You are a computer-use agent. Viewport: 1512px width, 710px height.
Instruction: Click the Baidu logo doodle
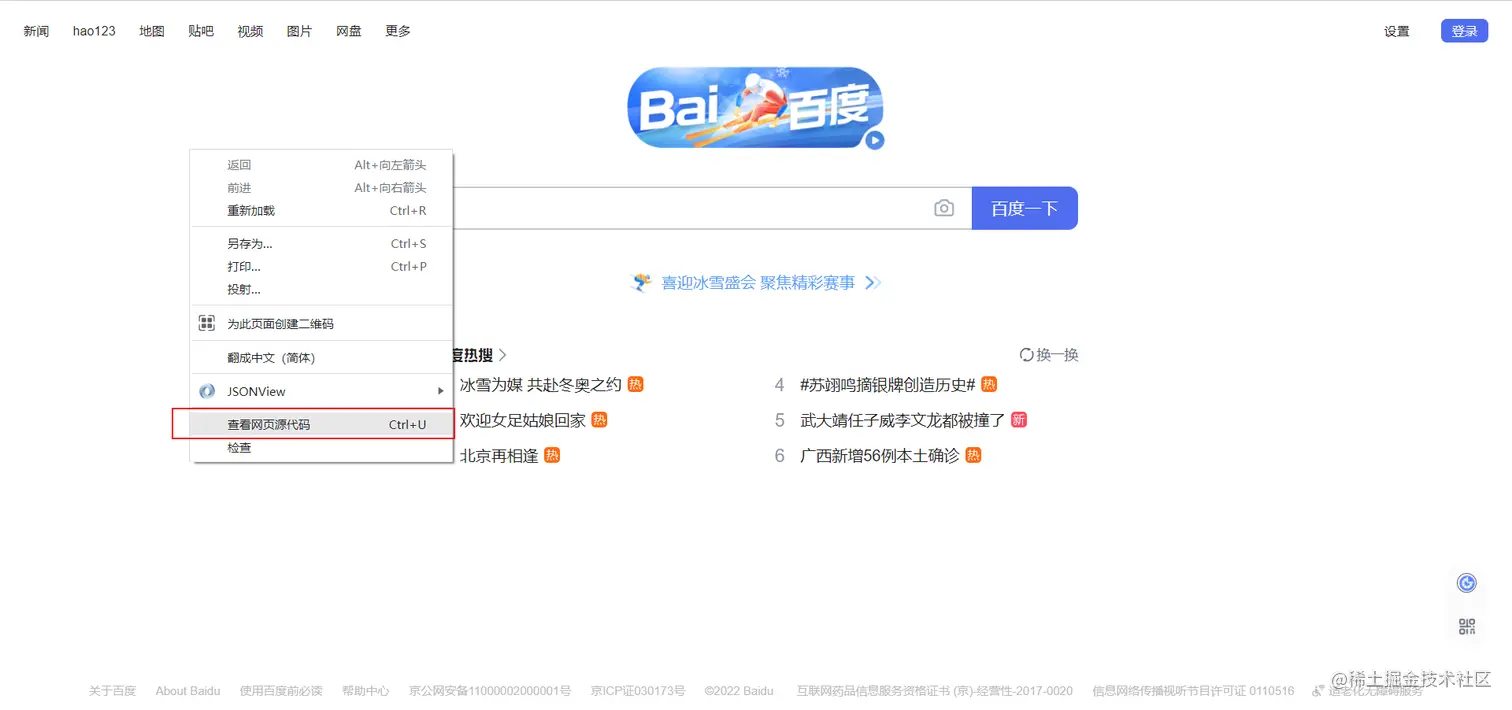click(x=756, y=108)
